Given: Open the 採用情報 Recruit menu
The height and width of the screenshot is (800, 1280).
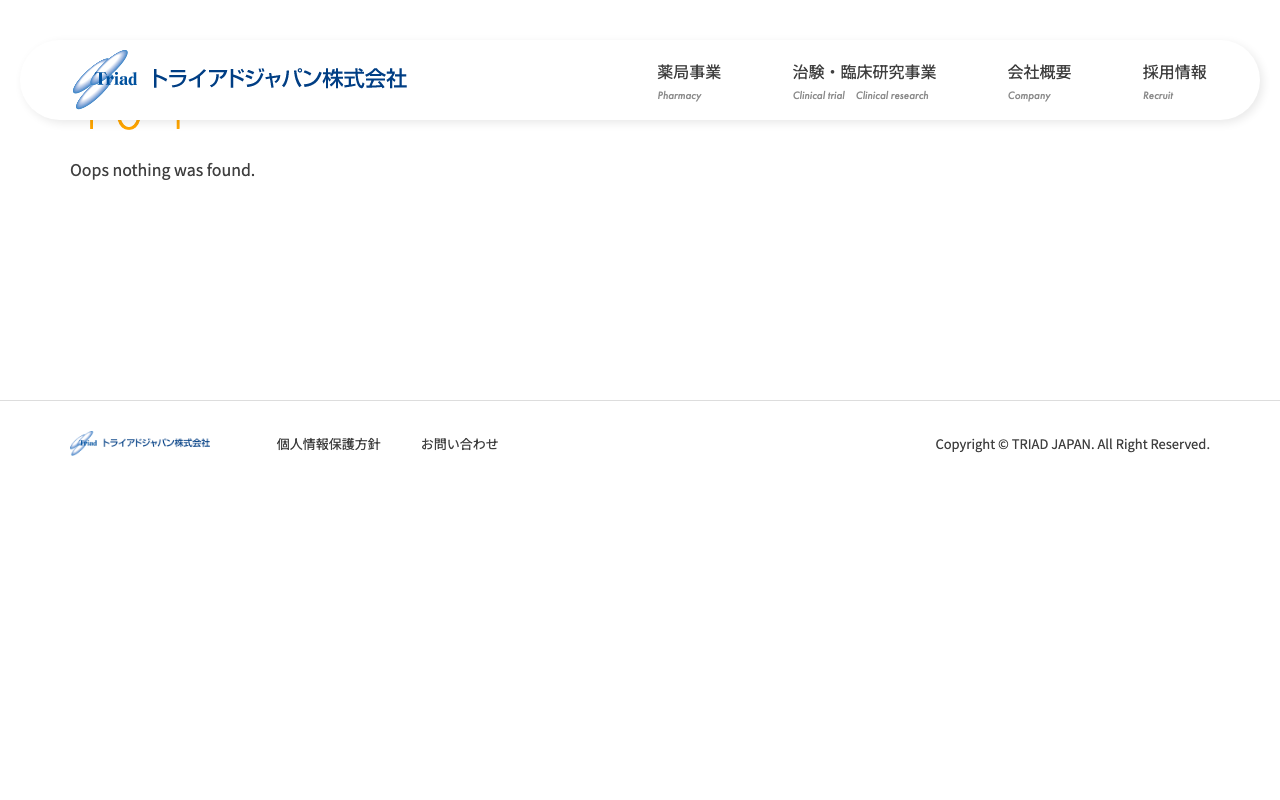Looking at the screenshot, I should [x=1174, y=81].
